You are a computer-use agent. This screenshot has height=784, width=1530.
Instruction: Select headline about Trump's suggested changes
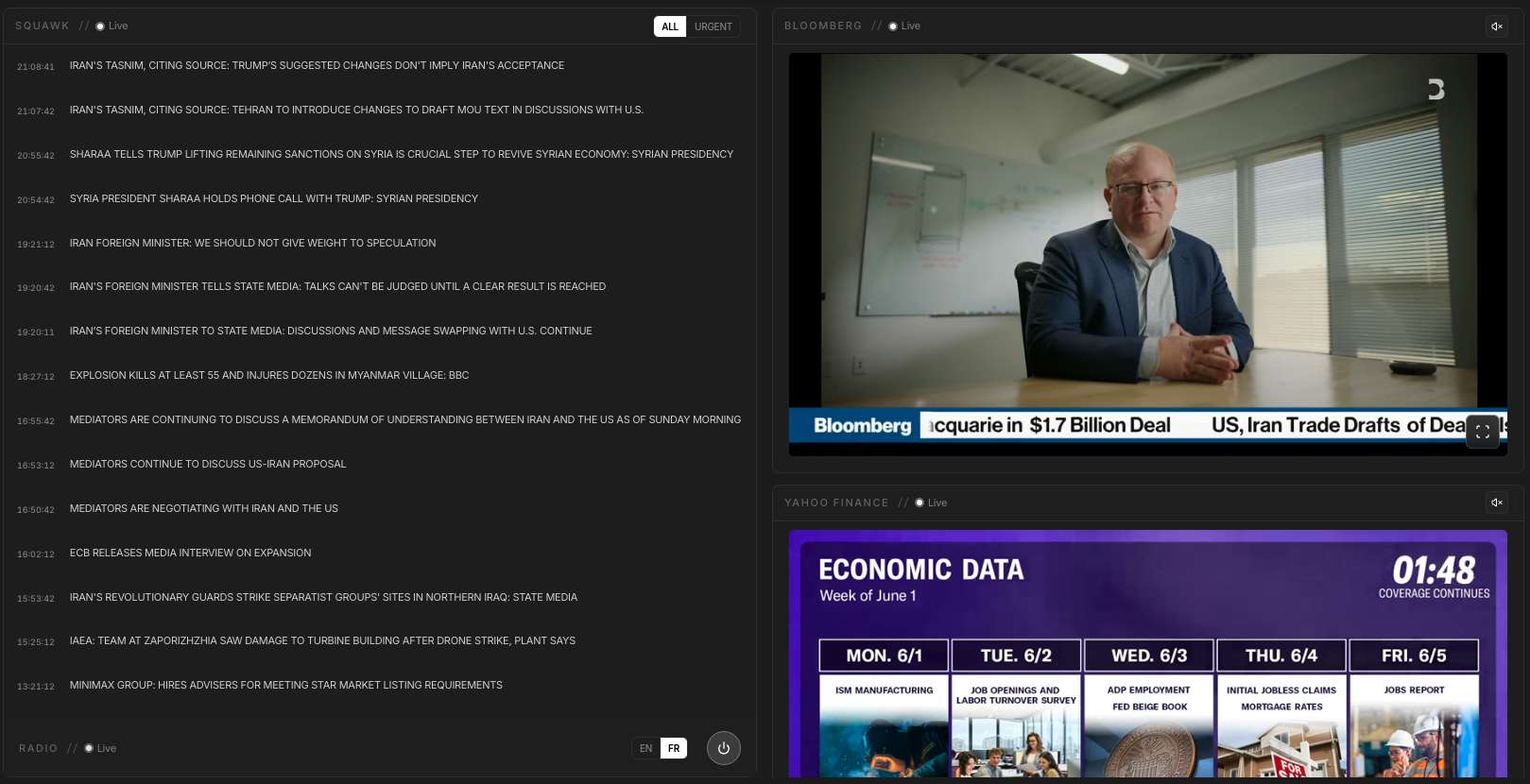(317, 66)
